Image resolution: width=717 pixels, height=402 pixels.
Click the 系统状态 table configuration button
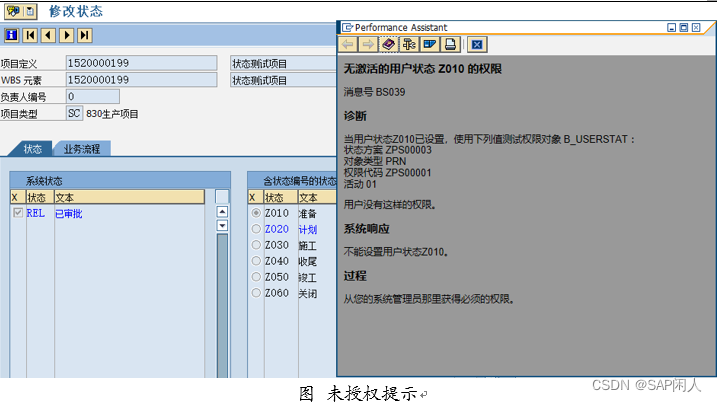222,197
